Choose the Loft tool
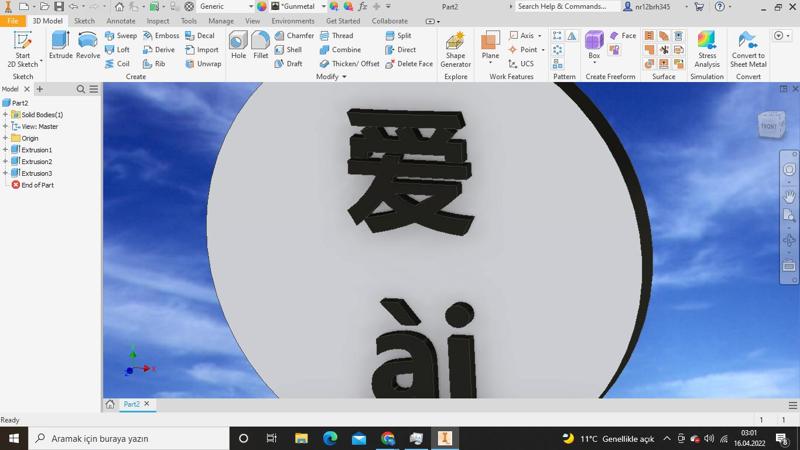Image resolution: width=800 pixels, height=450 pixels. click(x=117, y=49)
